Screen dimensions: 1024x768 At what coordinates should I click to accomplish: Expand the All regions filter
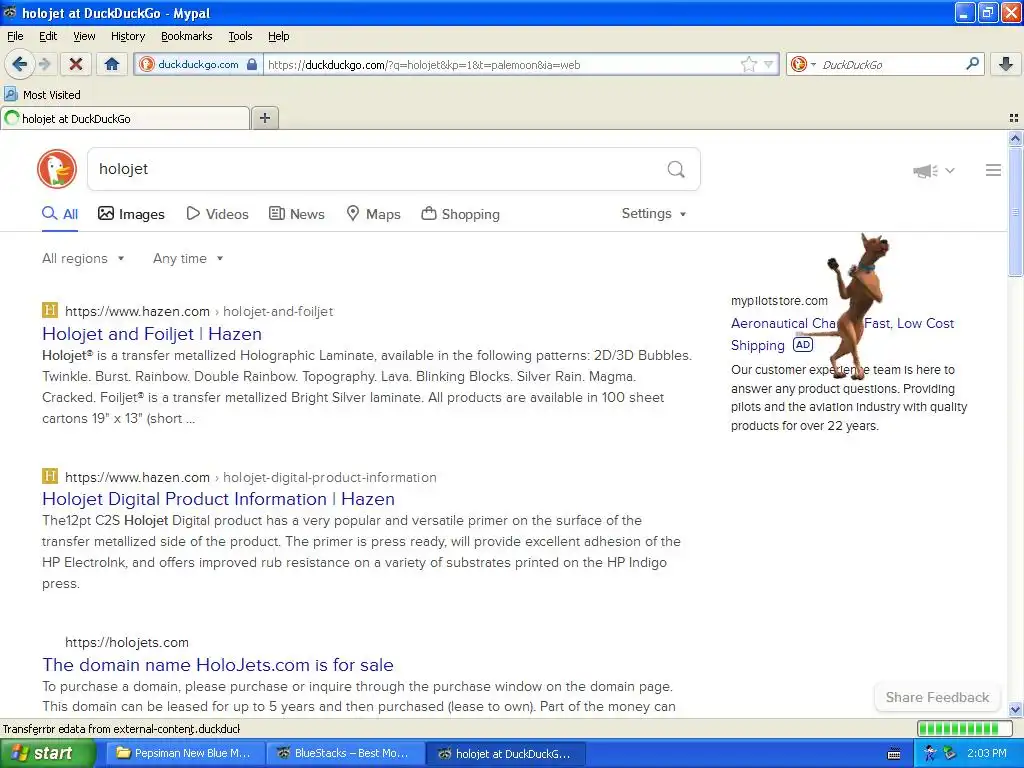click(83, 258)
